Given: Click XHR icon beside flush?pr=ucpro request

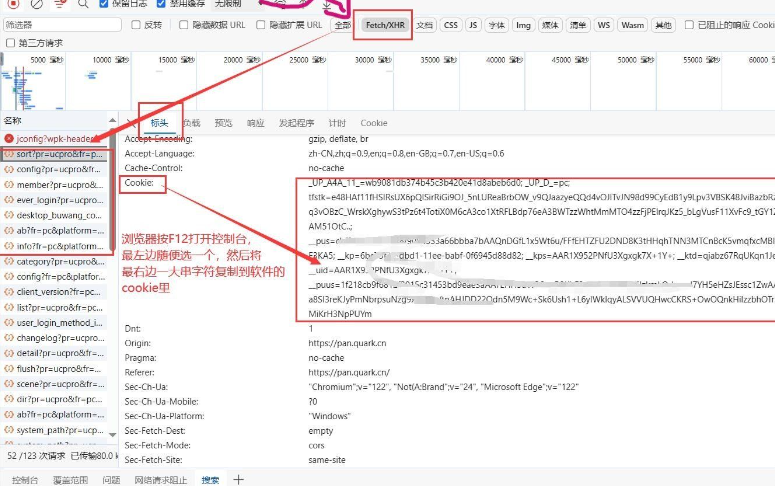Looking at the screenshot, I should [9, 368].
